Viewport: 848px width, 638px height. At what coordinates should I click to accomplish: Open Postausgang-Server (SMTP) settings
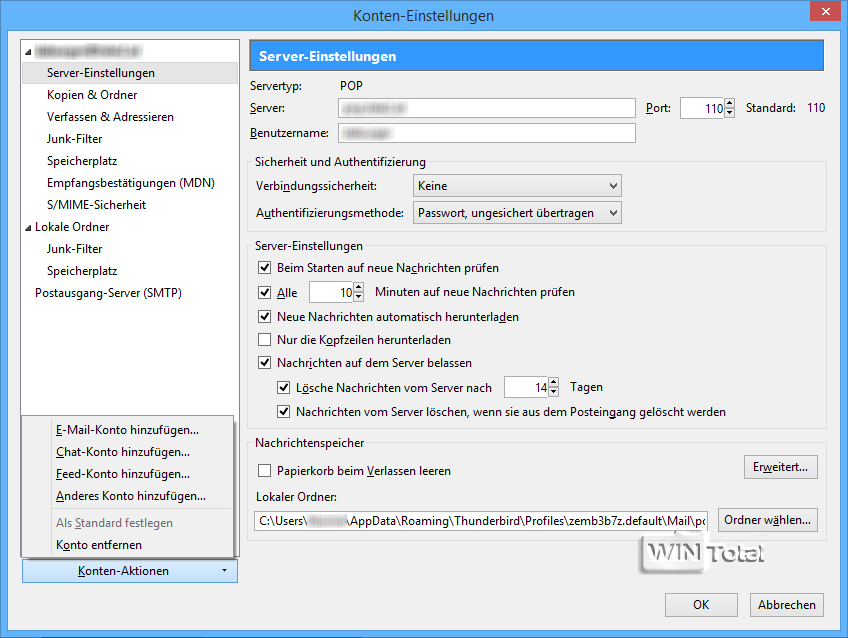point(108,293)
